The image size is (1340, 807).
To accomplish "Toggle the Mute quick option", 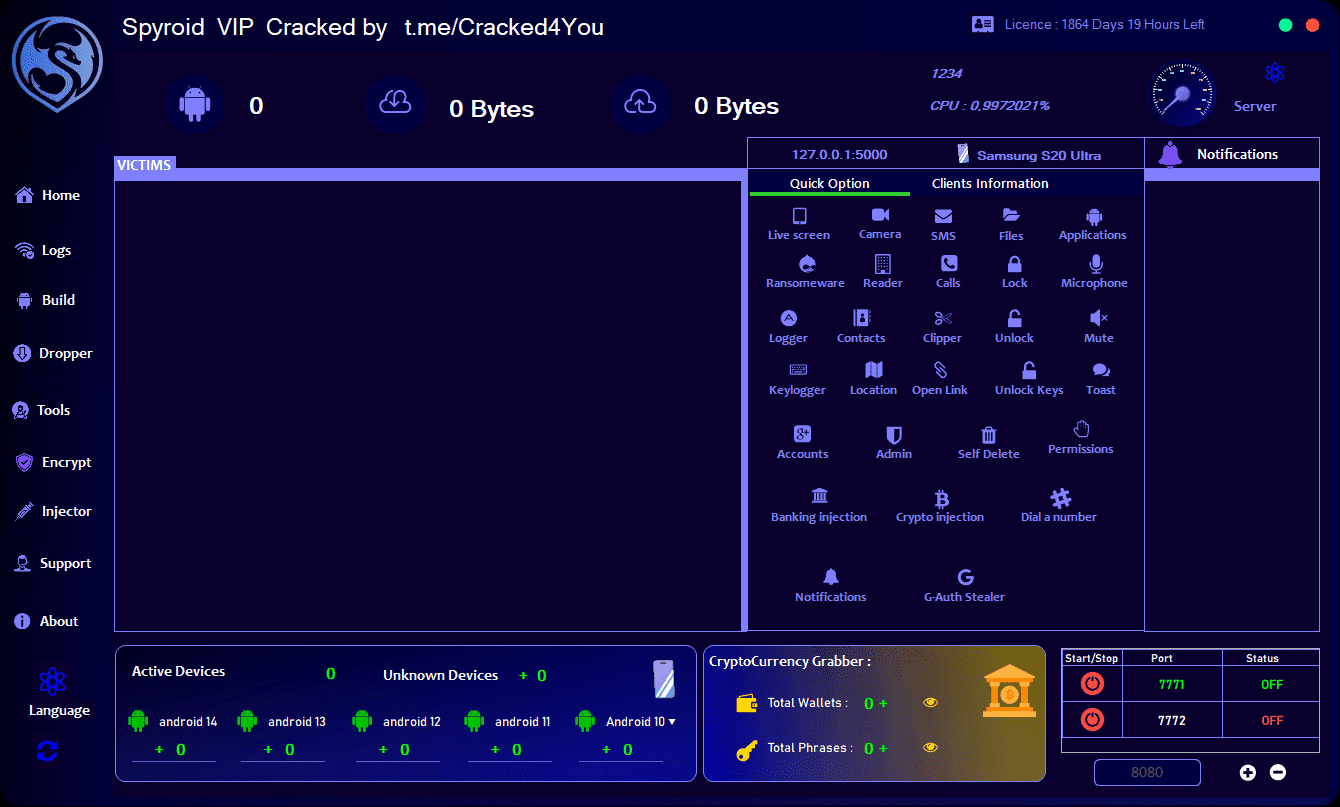I will coord(1099,327).
